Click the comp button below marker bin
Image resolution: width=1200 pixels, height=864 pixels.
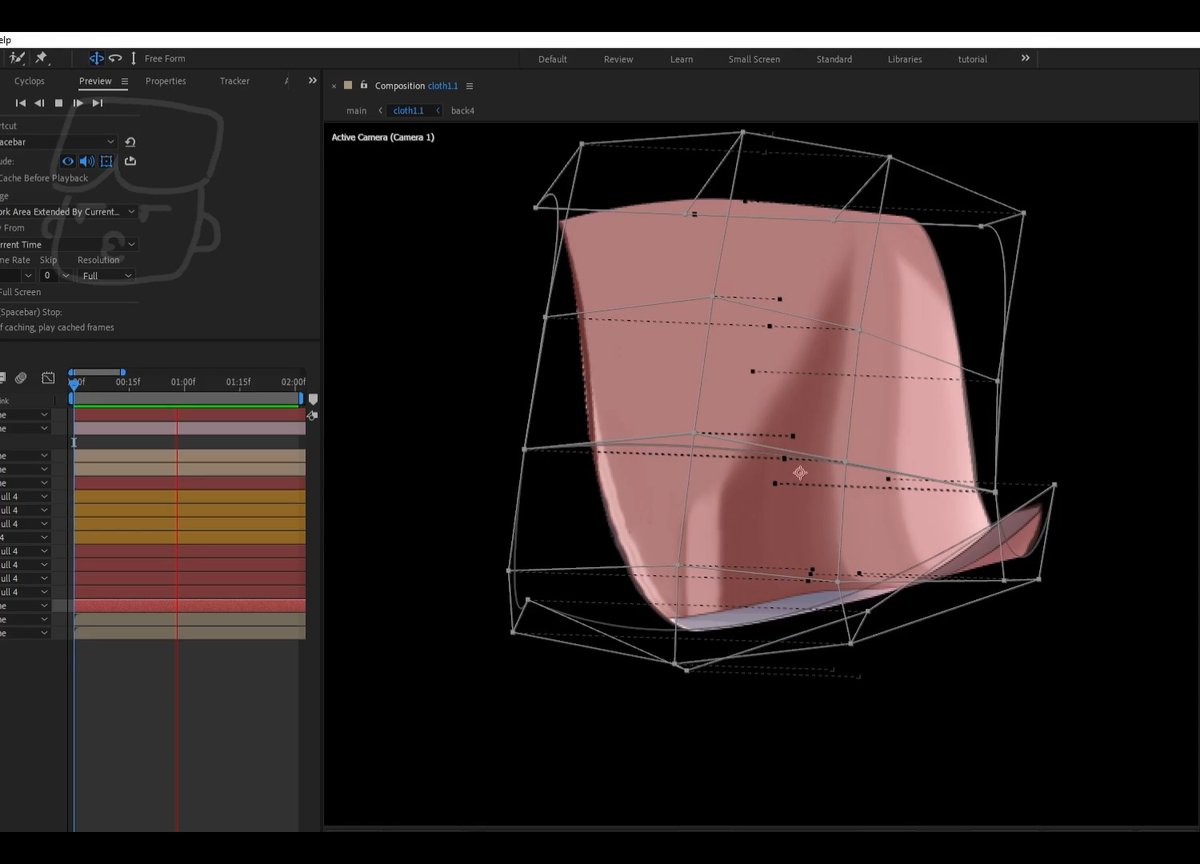pyautogui.click(x=312, y=415)
